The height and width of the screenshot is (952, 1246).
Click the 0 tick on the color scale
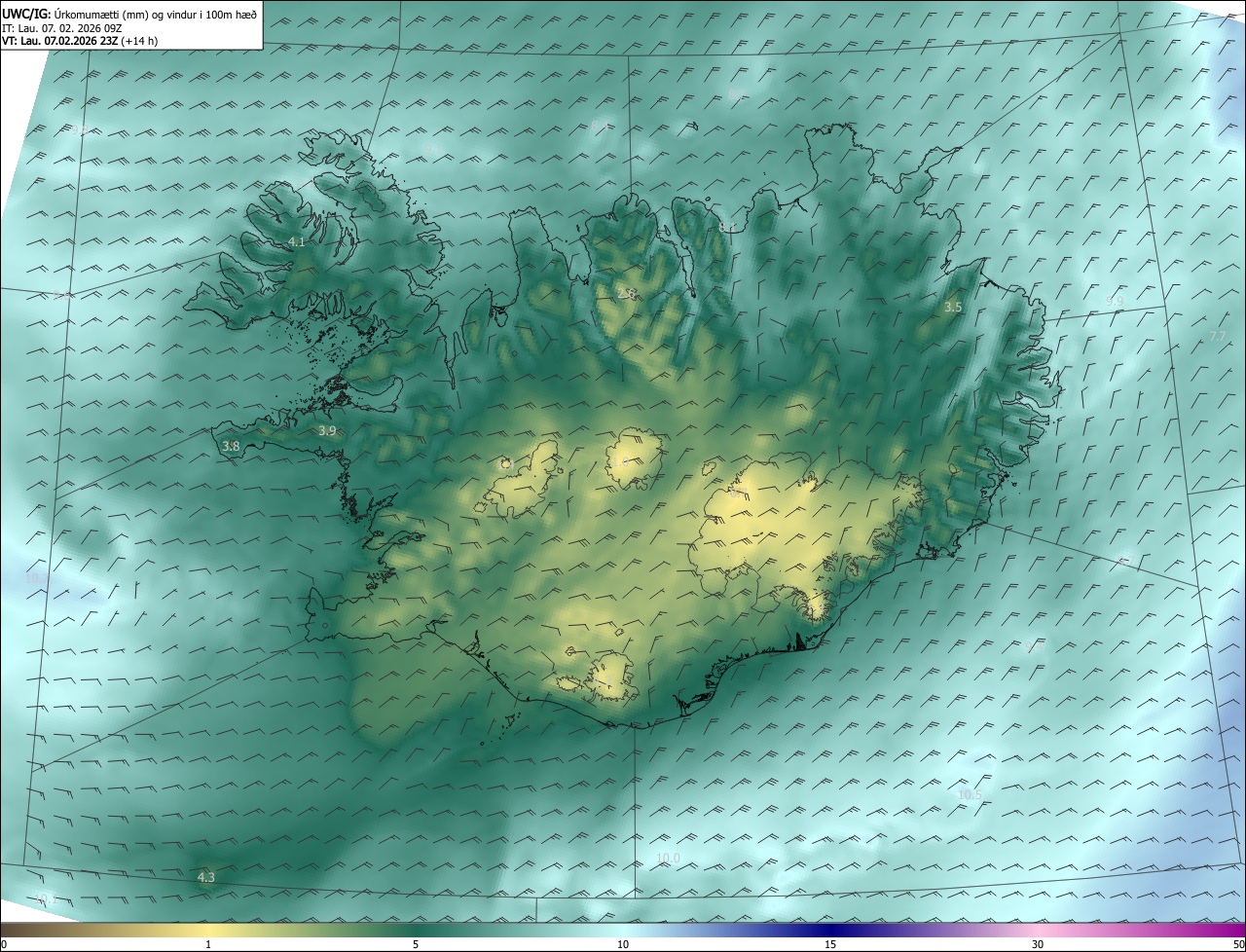click(4, 944)
